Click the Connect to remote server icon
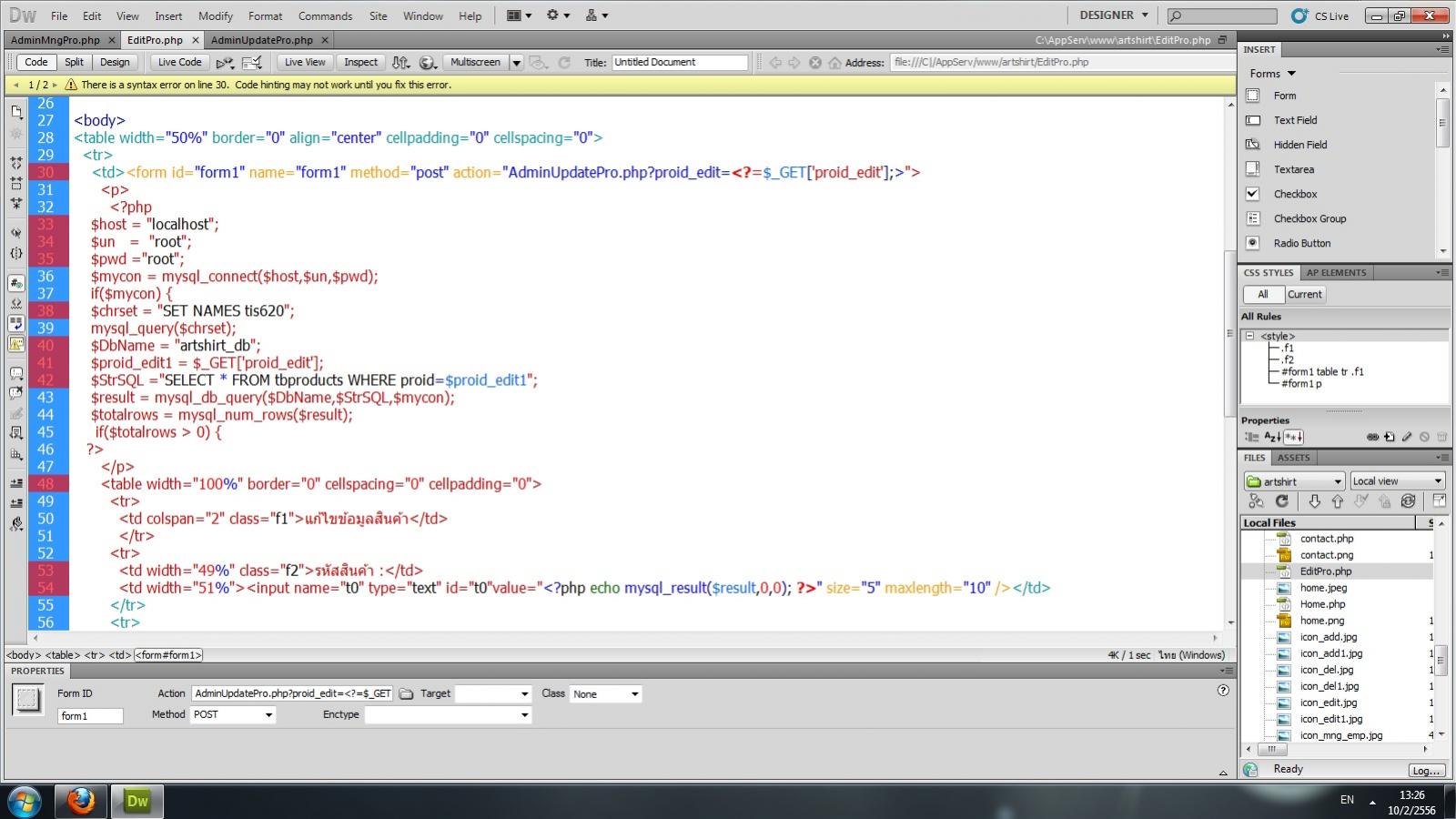The image size is (1456, 819). pos(1257,501)
